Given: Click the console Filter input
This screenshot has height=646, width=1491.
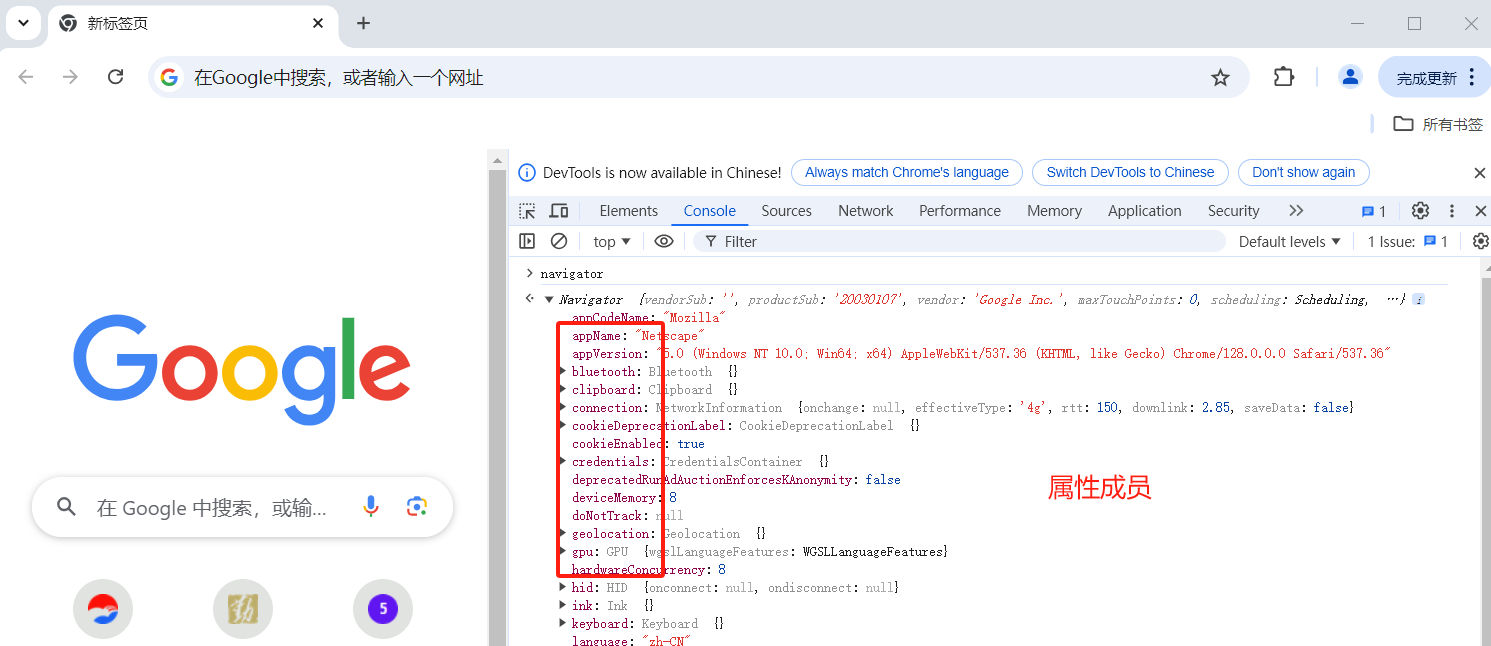Looking at the screenshot, I should (x=958, y=241).
